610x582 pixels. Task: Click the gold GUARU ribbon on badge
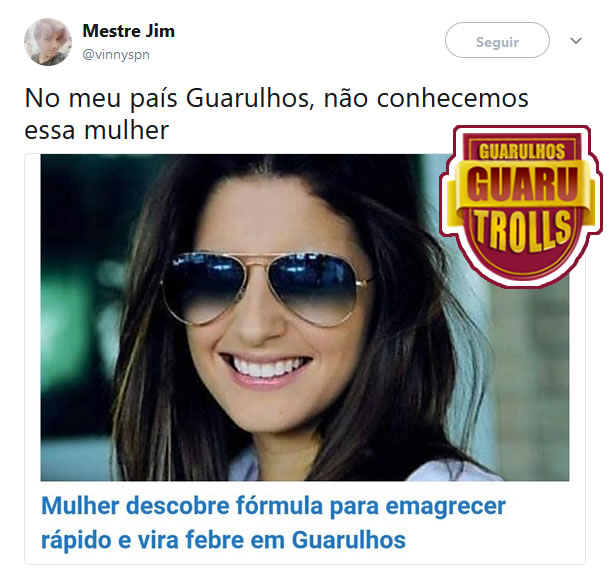[x=522, y=184]
